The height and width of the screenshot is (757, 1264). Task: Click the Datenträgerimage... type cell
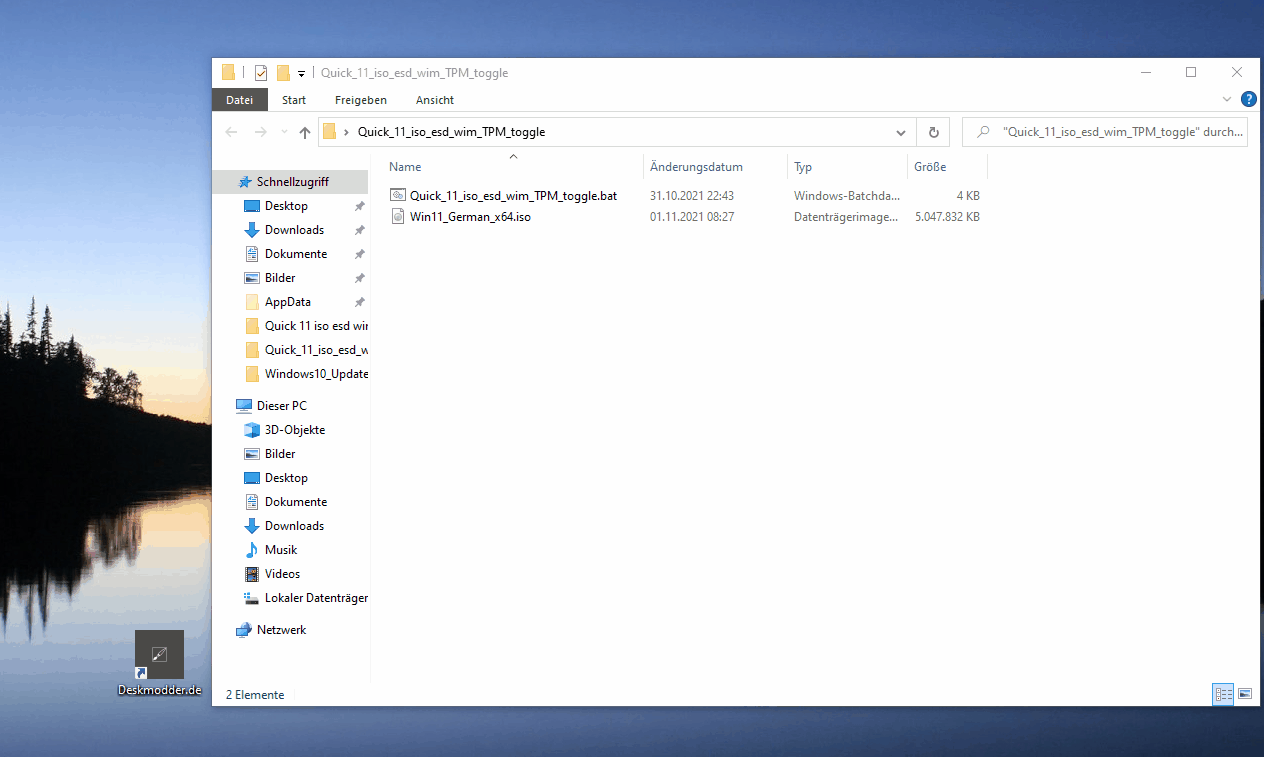click(846, 216)
